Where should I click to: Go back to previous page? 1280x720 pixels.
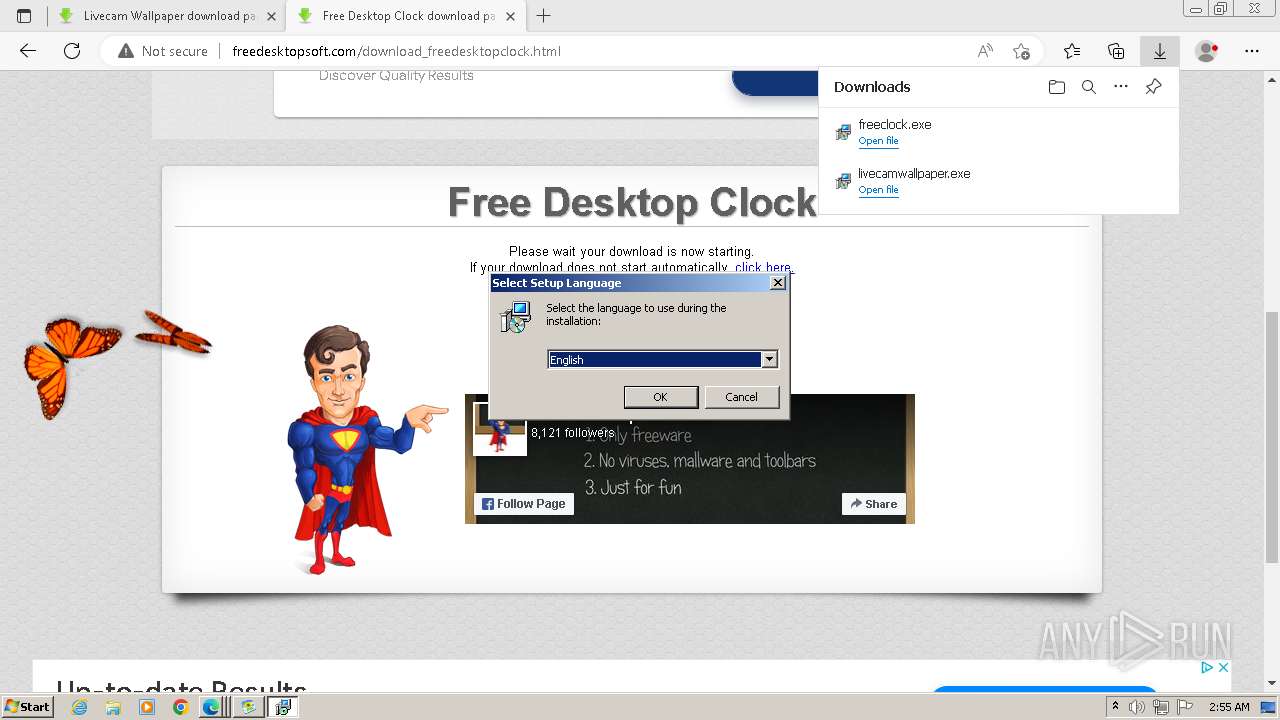click(28, 51)
